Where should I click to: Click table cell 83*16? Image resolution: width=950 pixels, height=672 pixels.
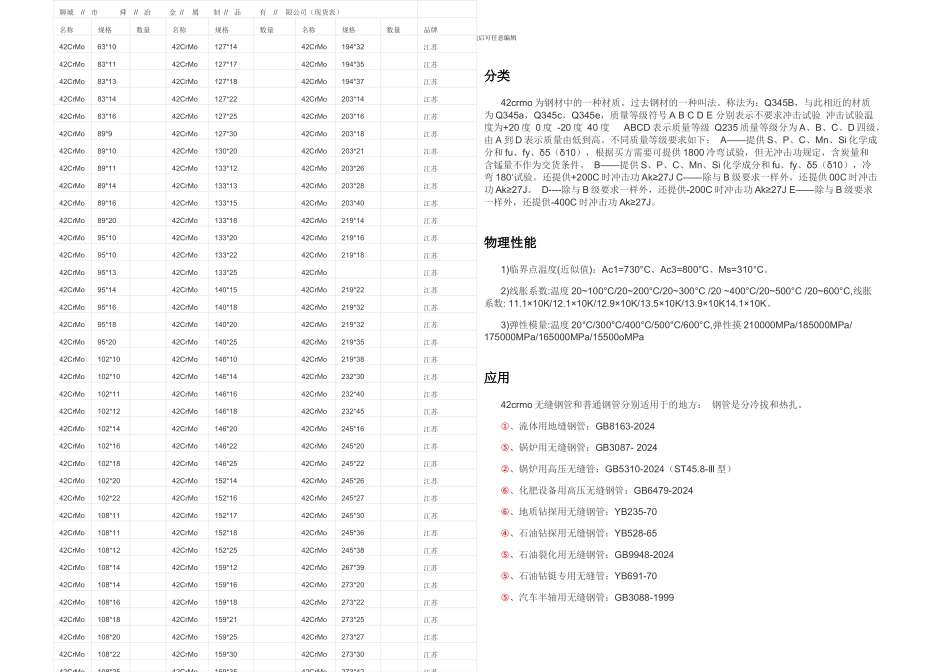coord(107,116)
